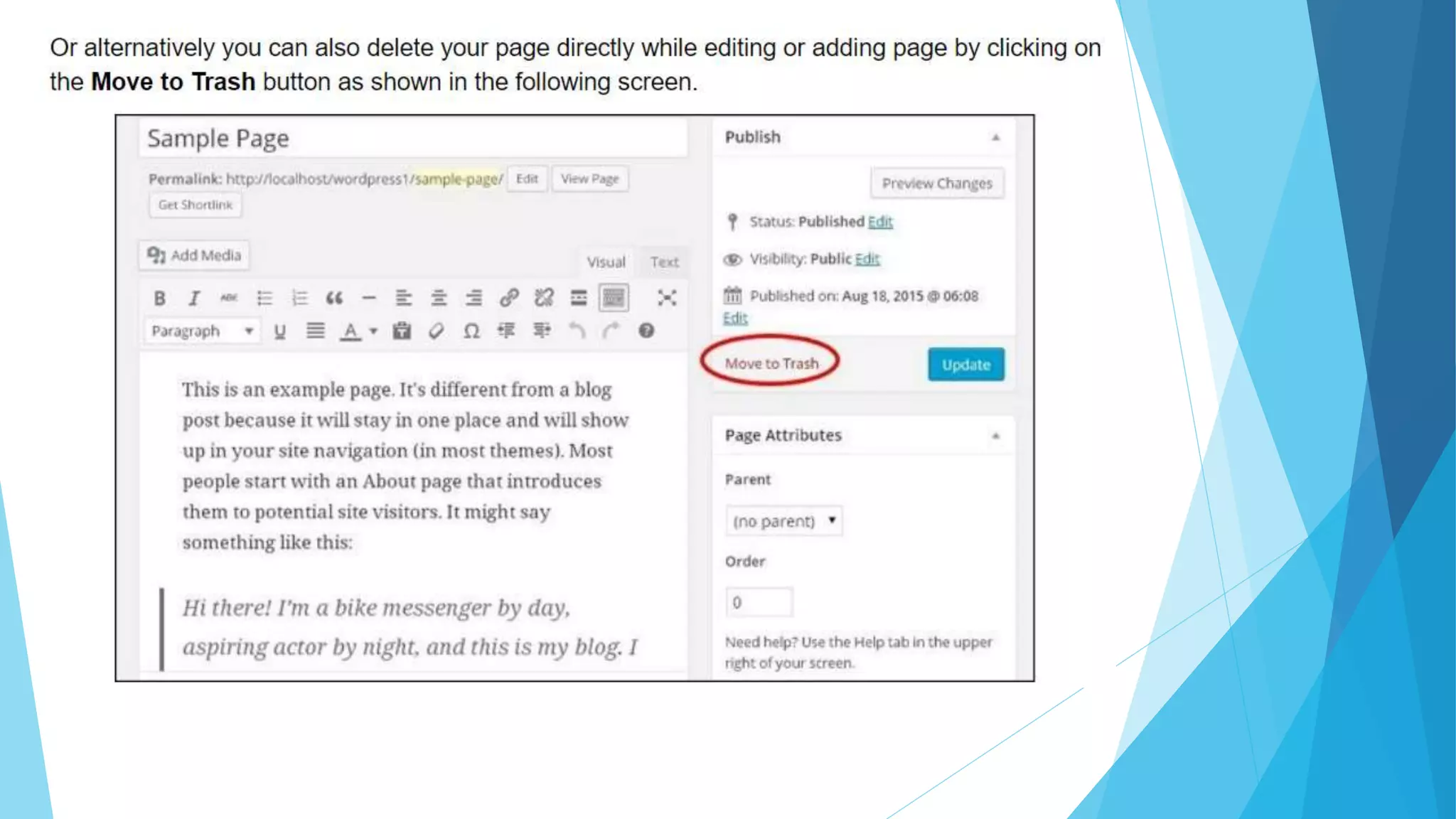Enter distraction-free writing mode
The image size is (1456, 819).
coord(667,298)
